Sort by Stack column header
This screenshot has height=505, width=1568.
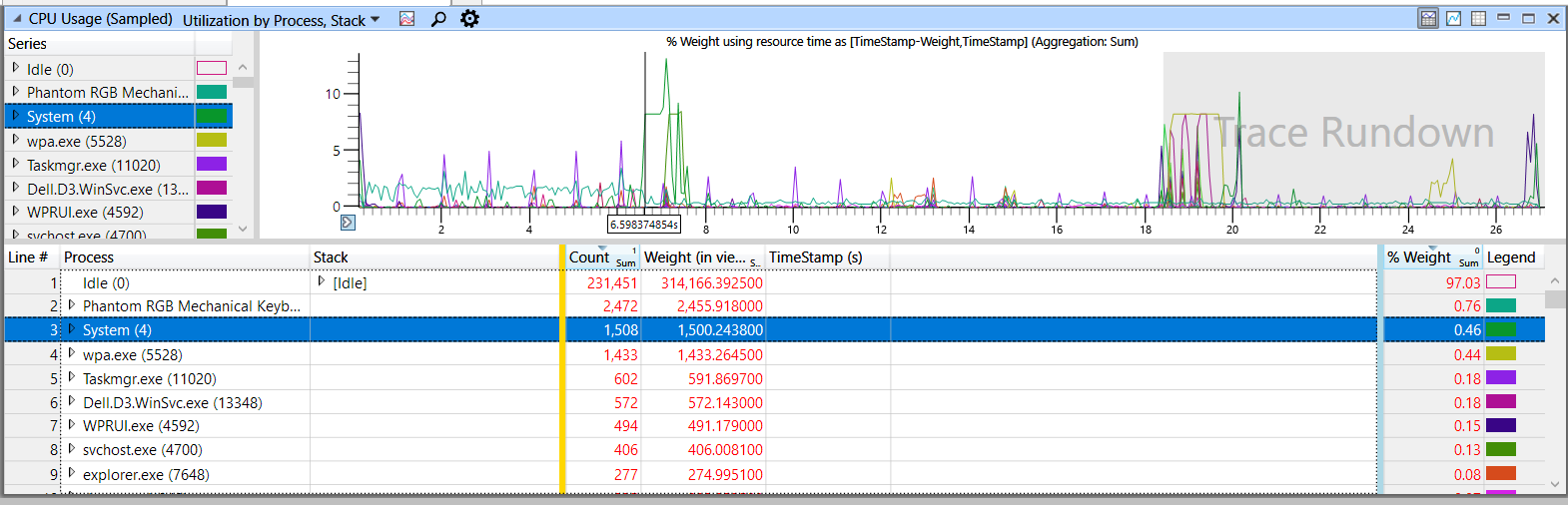pyautogui.click(x=434, y=257)
